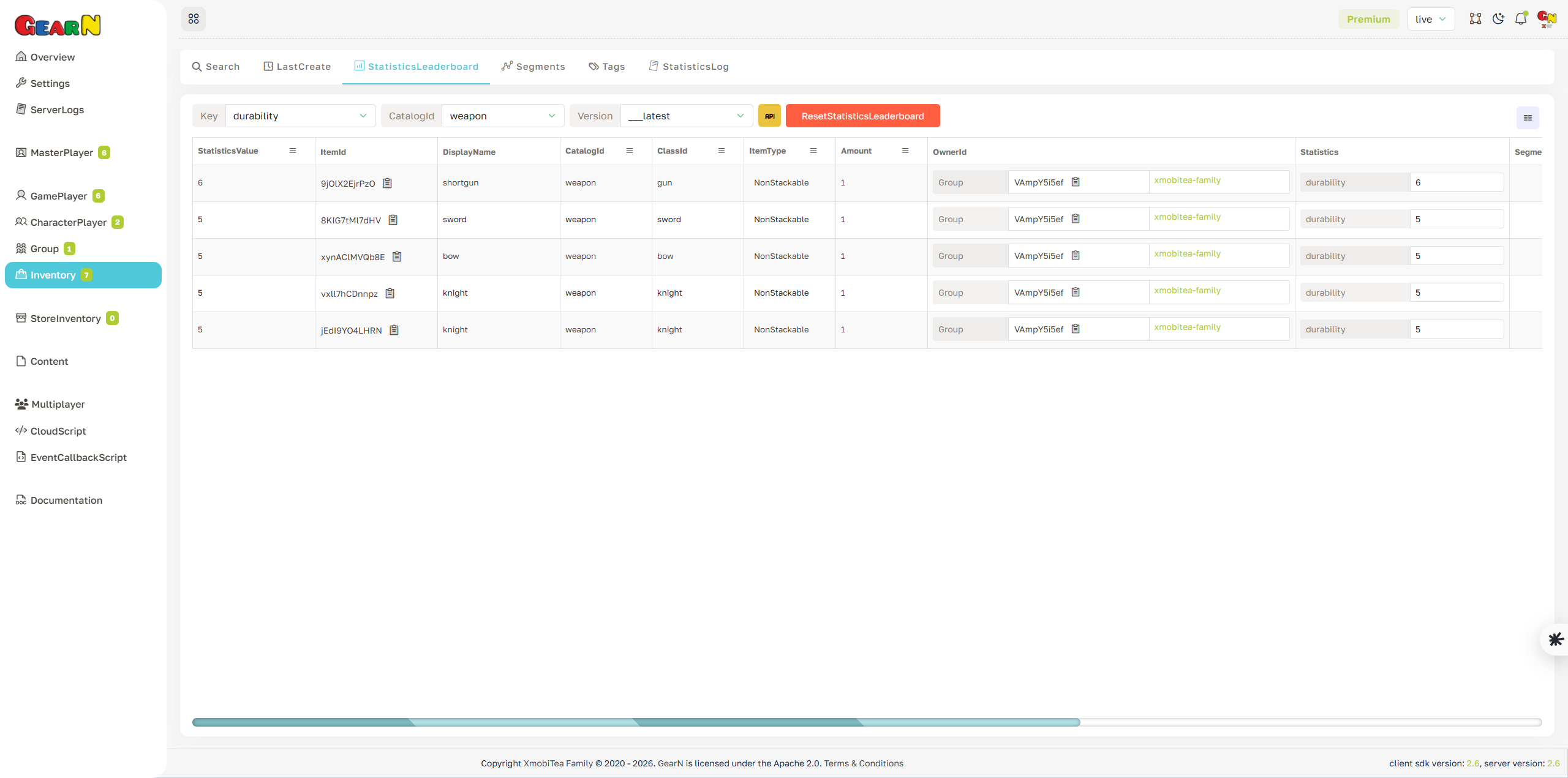
Task: Switch to the StatisticsLog tab
Action: tap(688, 66)
